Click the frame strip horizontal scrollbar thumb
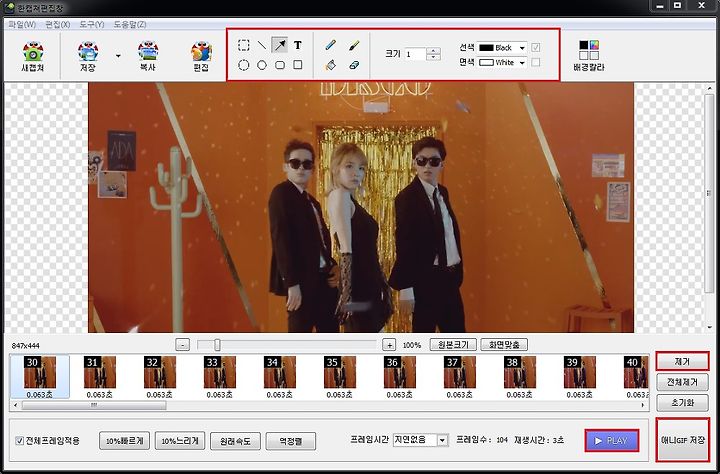The image size is (720, 474). pos(94,406)
